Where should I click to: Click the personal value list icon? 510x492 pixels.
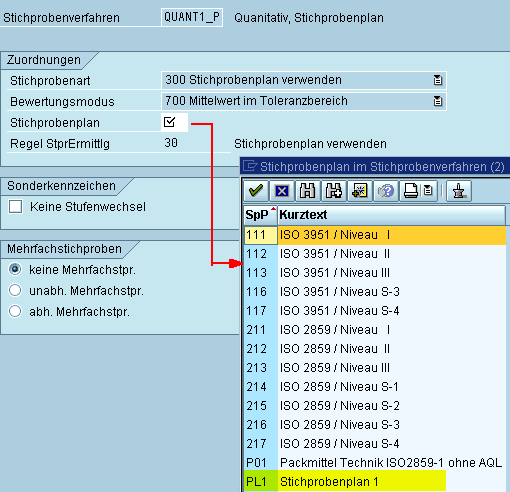tap(360, 191)
